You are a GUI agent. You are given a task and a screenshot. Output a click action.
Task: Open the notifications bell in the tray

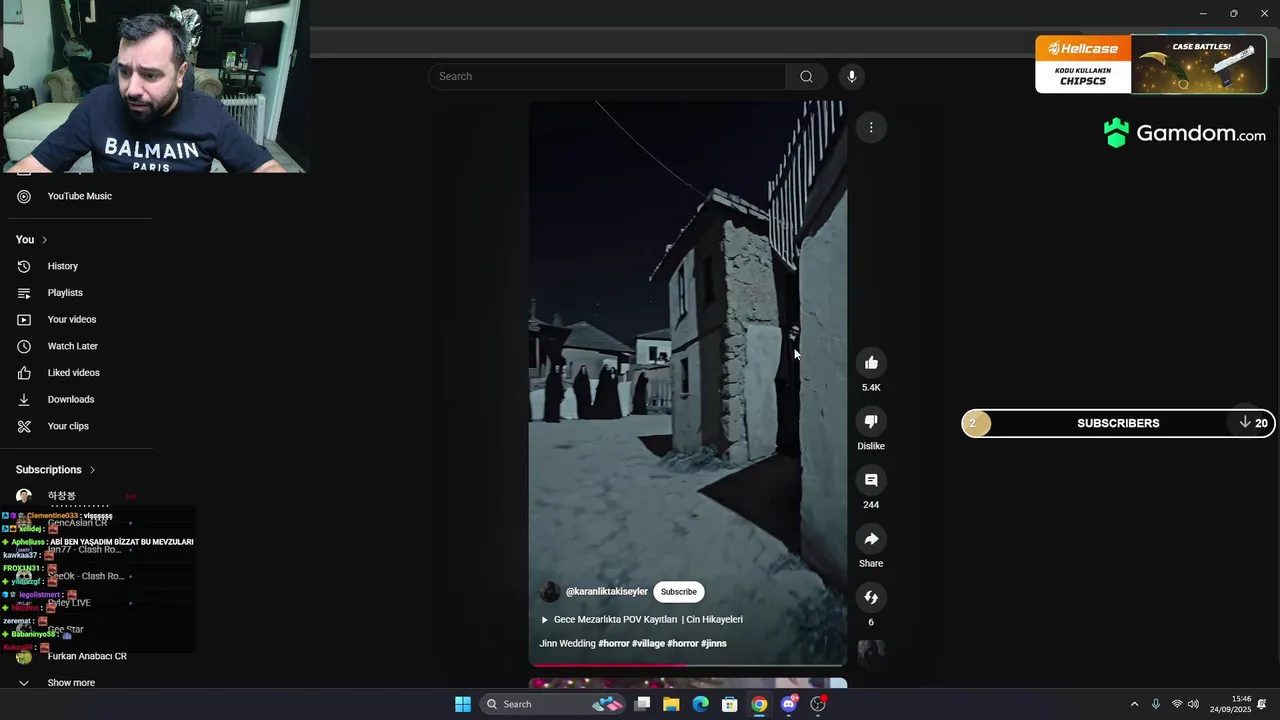[x=1263, y=704]
